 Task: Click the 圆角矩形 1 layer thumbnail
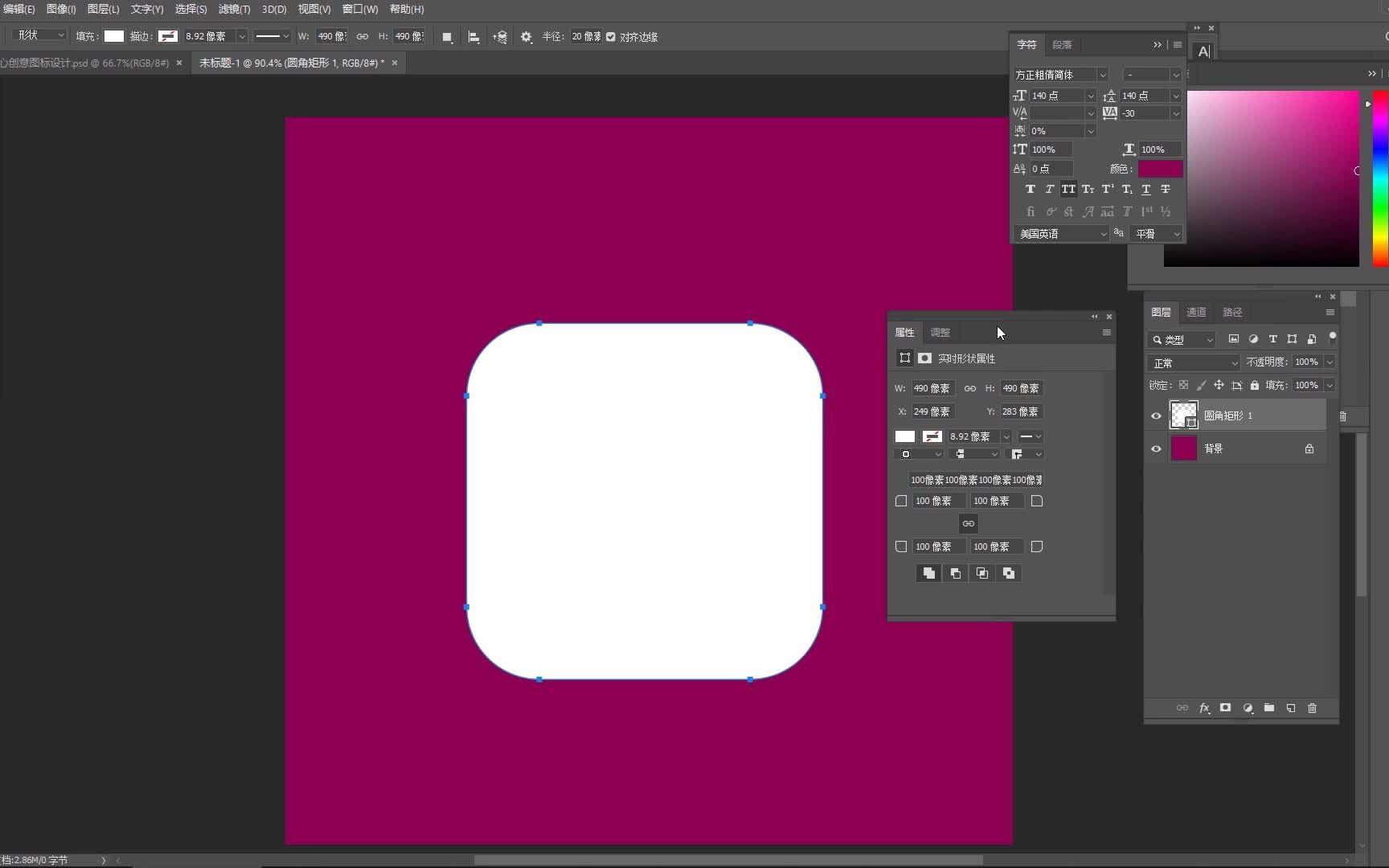click(x=1183, y=415)
